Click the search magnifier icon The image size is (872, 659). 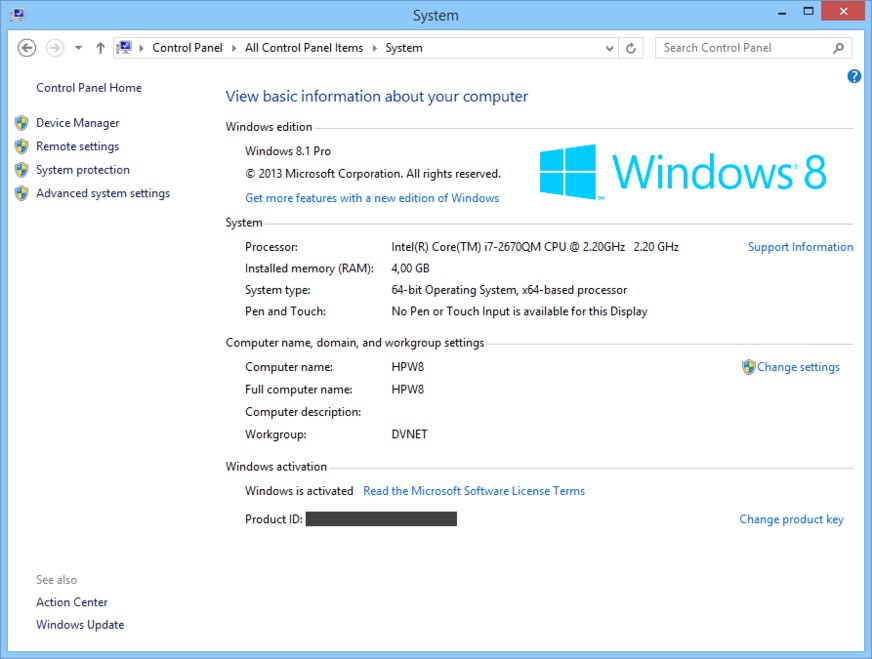pos(838,48)
